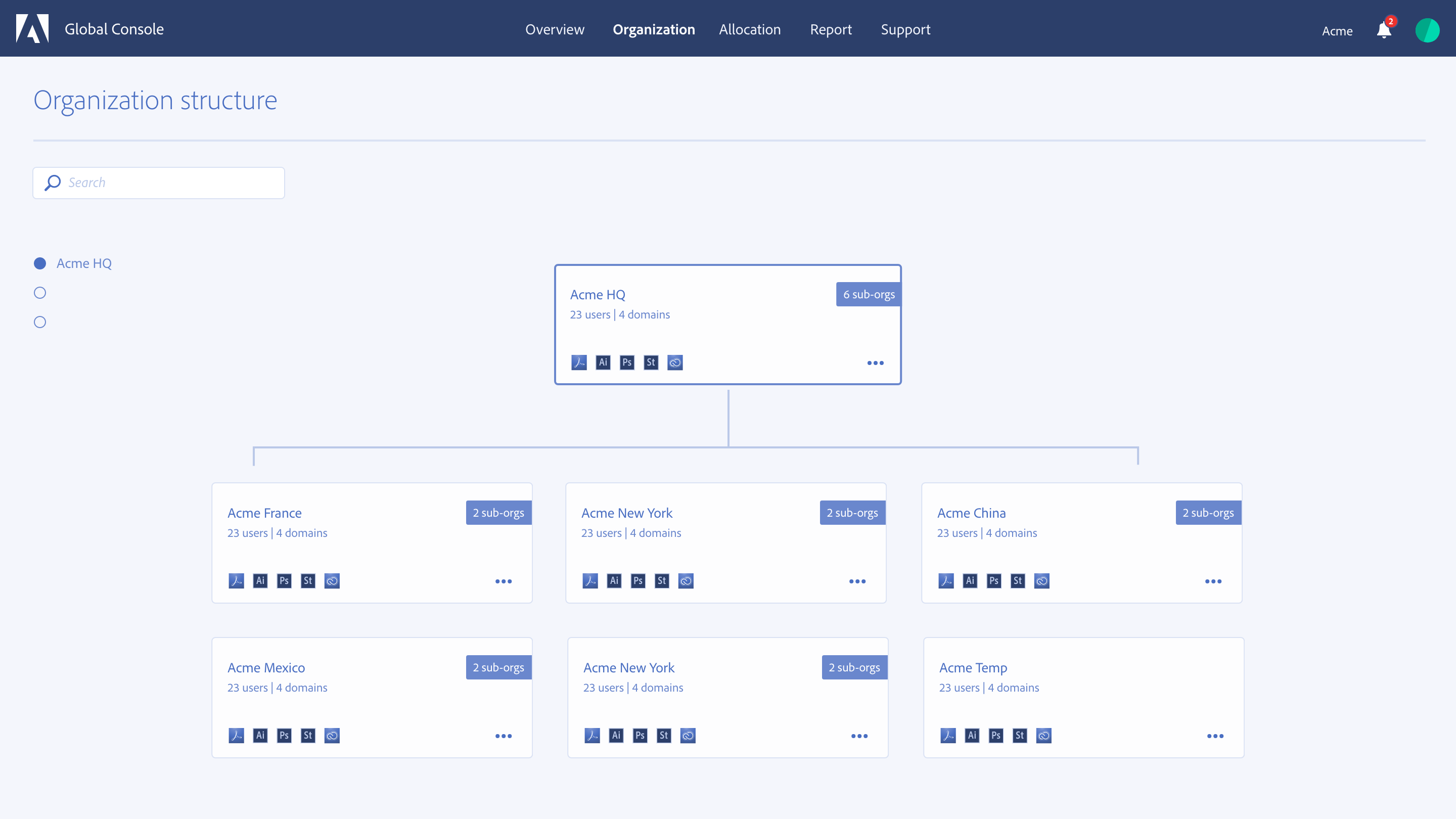
Task: Click the '23 users | 4 domains' text on Acme Temp
Action: pyautogui.click(x=989, y=688)
